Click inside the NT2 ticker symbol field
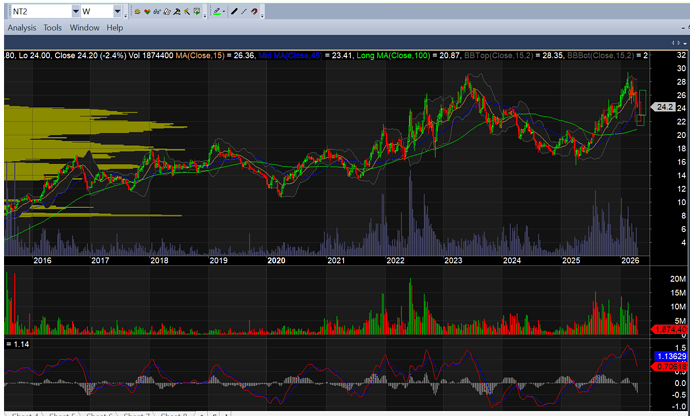690x416 pixels. pos(41,11)
